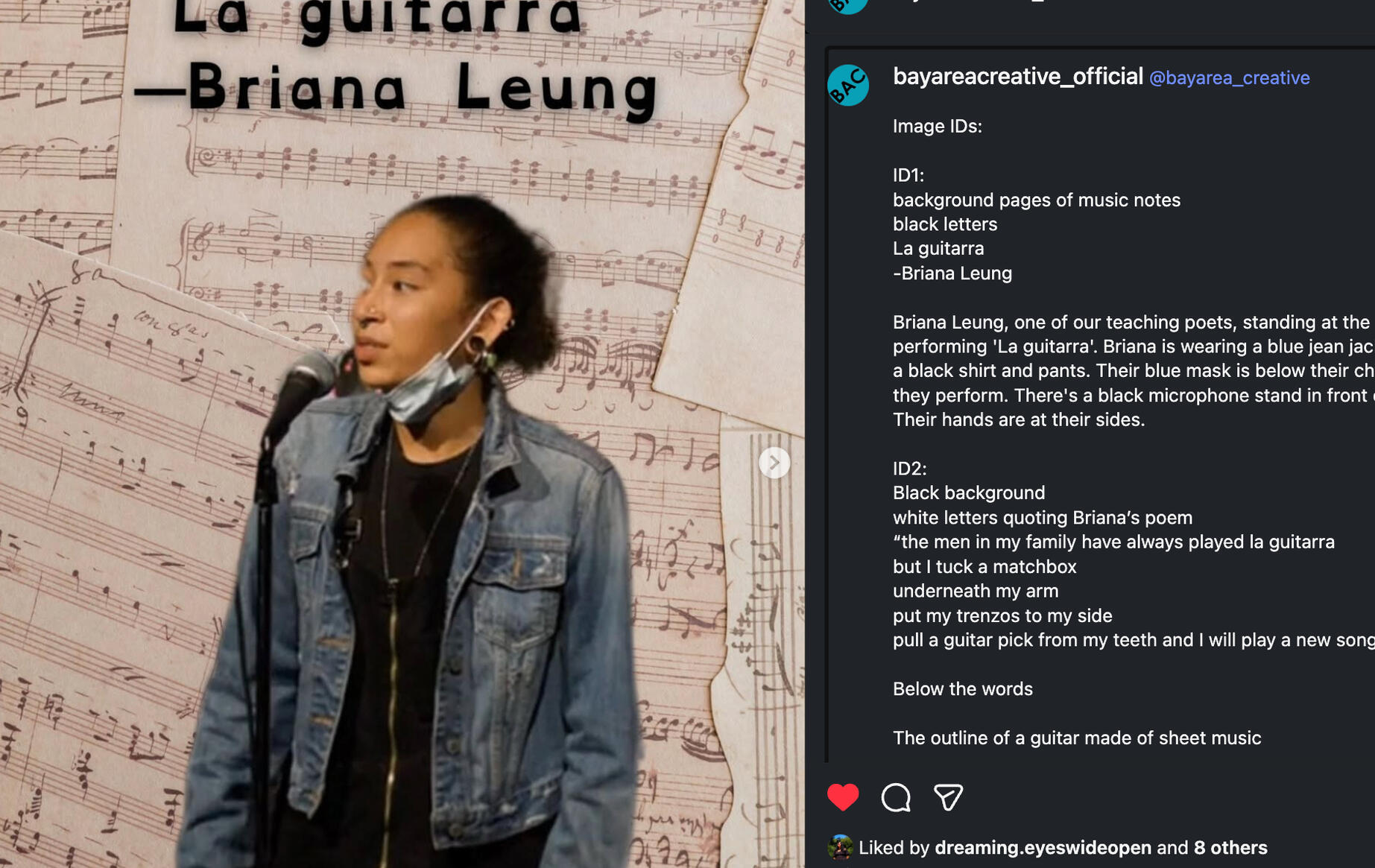Select the 'Image IDs:' caption line
Image resolution: width=1375 pixels, height=868 pixels.
point(937,126)
